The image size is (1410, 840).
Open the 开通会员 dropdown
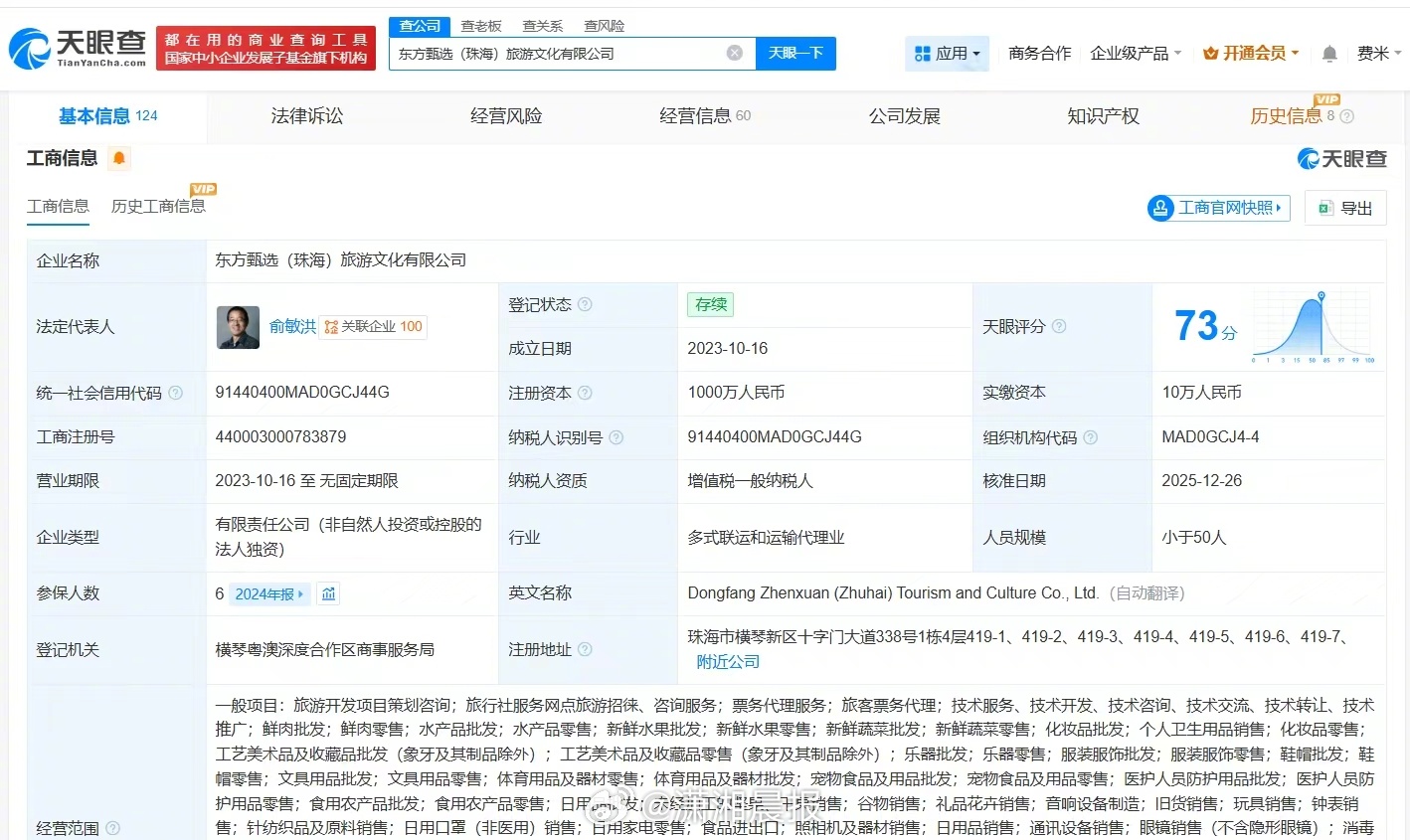pos(1251,54)
